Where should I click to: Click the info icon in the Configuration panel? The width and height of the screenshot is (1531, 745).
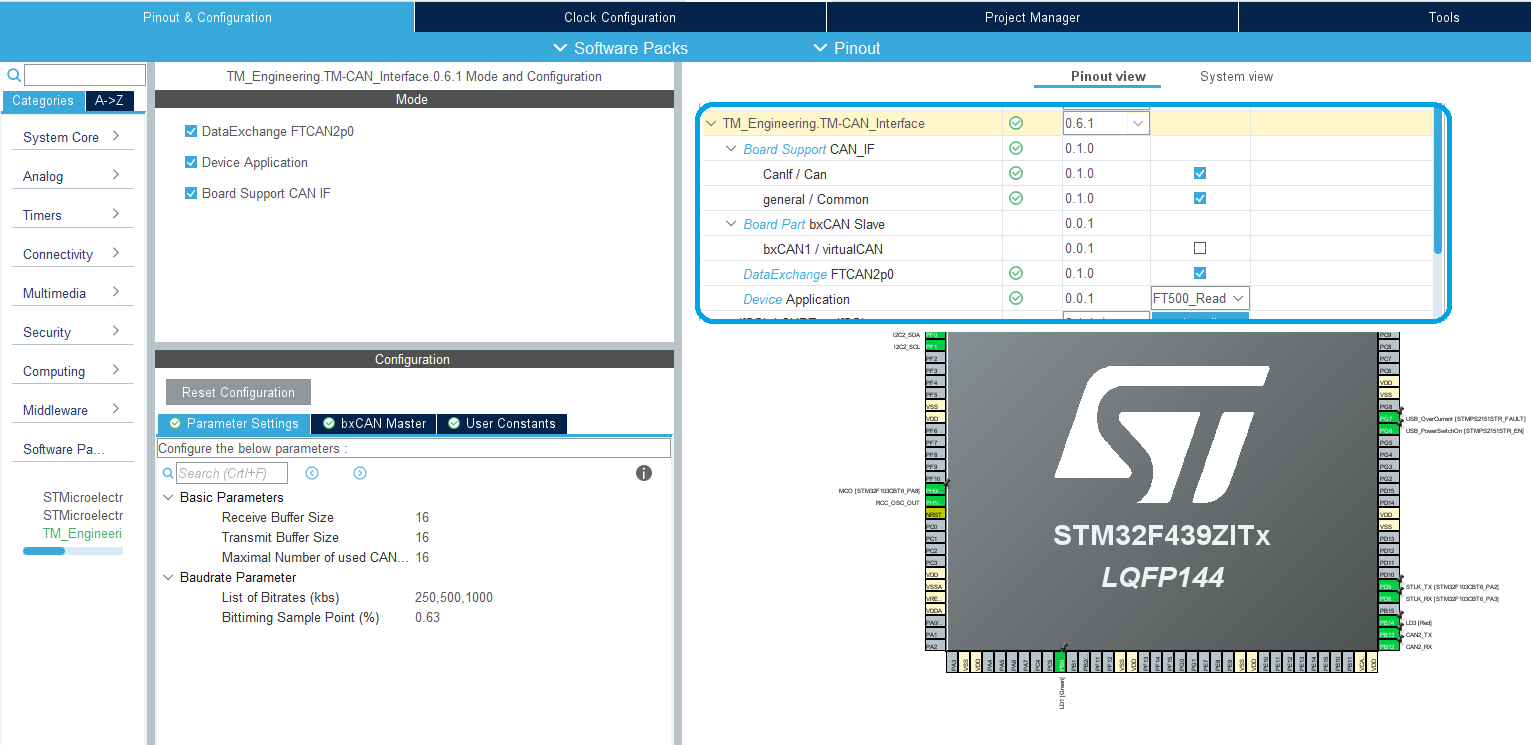(x=644, y=473)
